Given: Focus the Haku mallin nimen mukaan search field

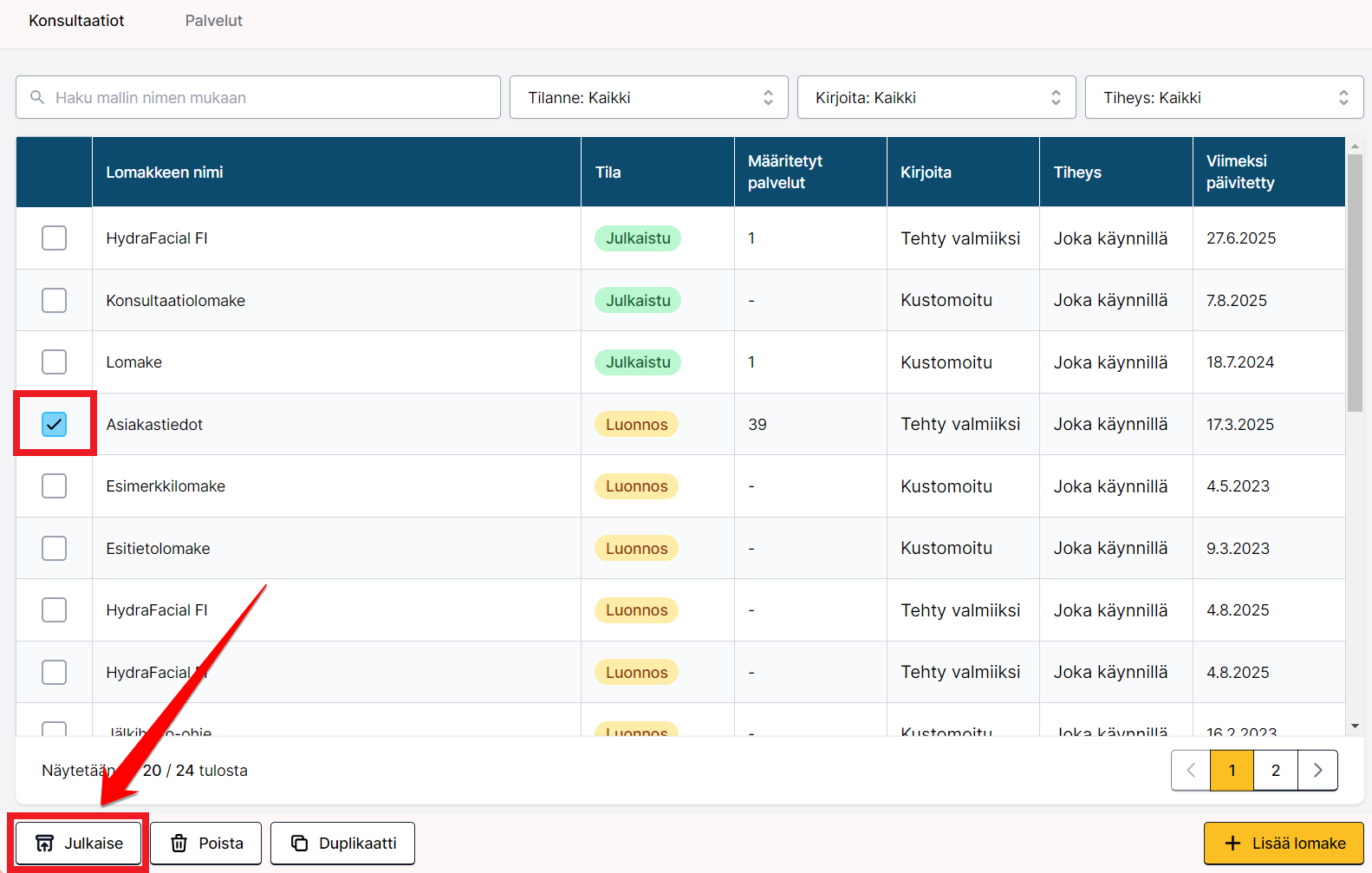Looking at the screenshot, I should 258,97.
